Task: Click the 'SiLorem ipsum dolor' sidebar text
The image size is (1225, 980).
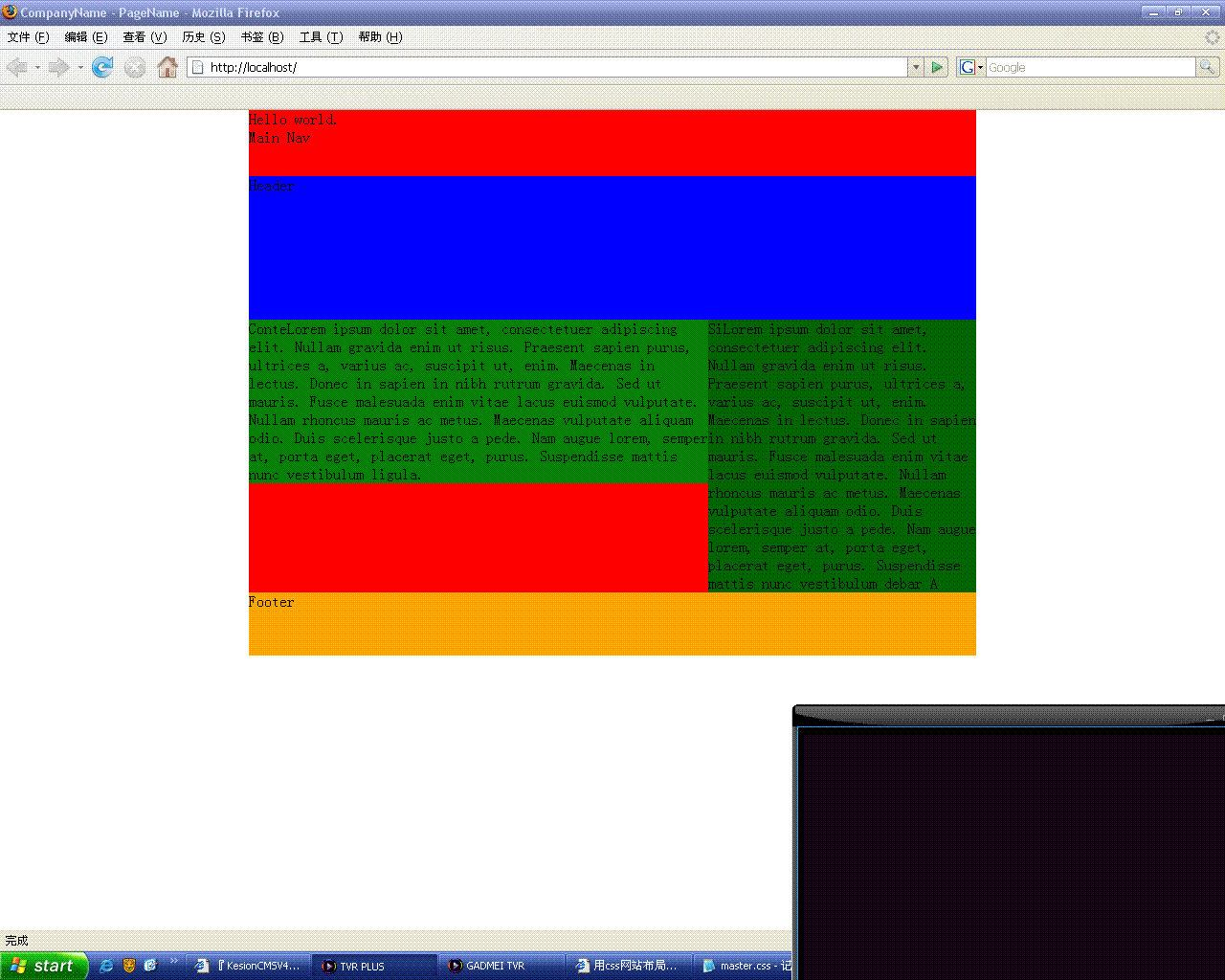Action: click(842, 457)
